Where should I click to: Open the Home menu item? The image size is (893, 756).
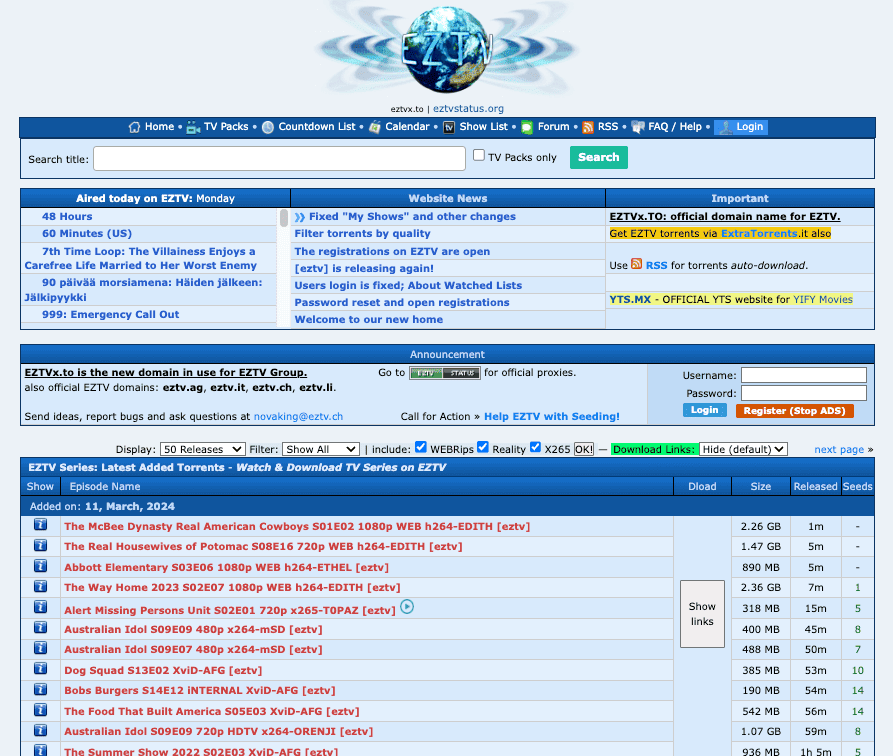159,126
